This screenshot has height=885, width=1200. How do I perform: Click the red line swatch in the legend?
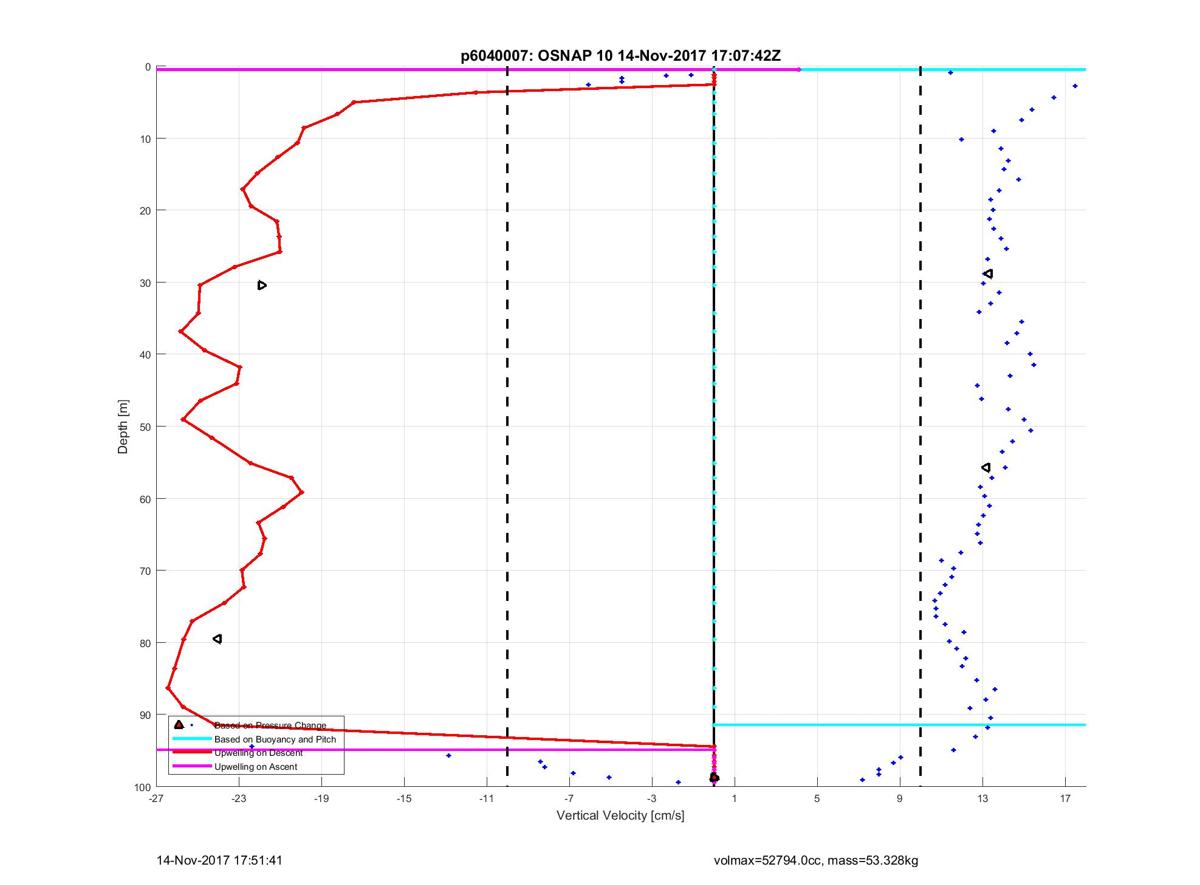(192, 752)
